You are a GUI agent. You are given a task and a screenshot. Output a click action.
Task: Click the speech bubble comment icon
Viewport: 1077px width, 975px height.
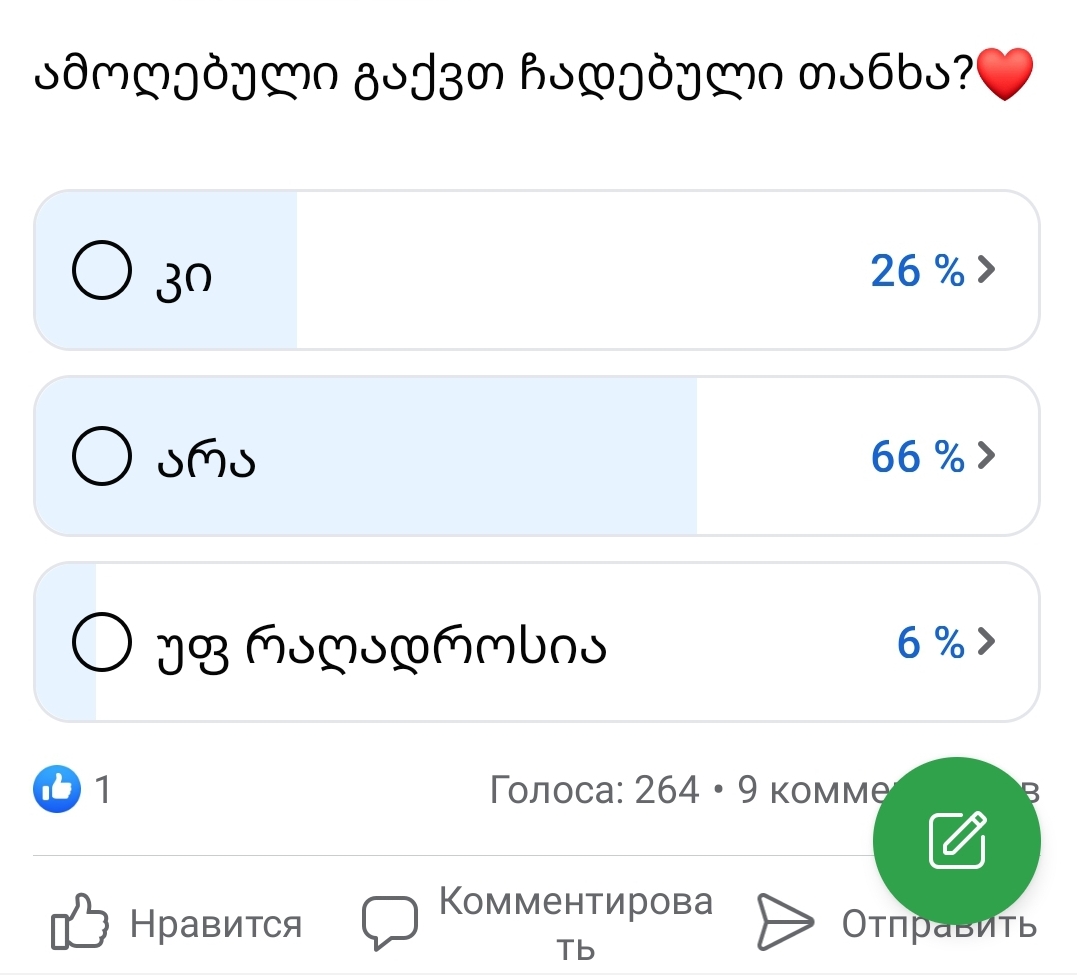click(389, 922)
